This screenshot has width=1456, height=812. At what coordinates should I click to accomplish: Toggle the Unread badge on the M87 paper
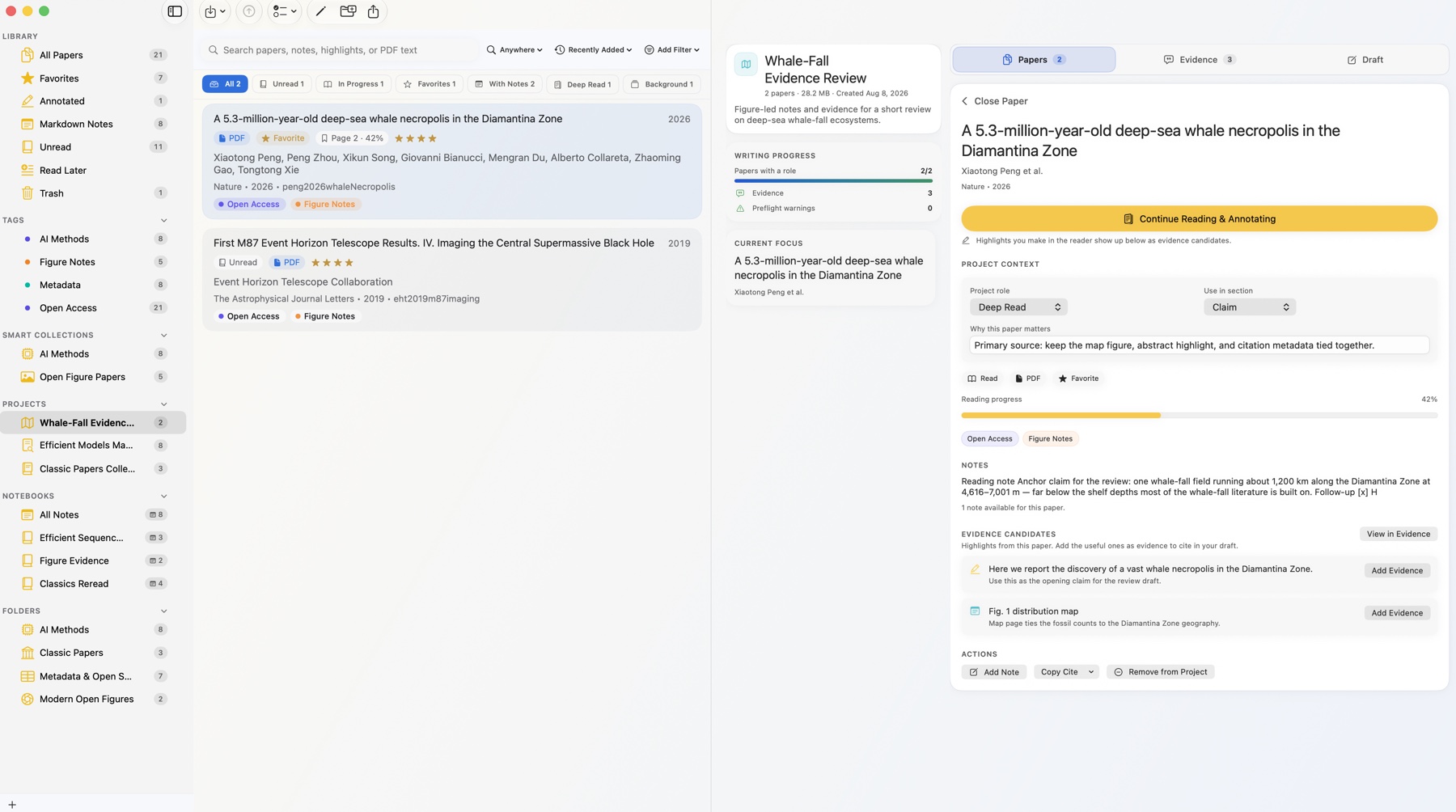click(238, 263)
